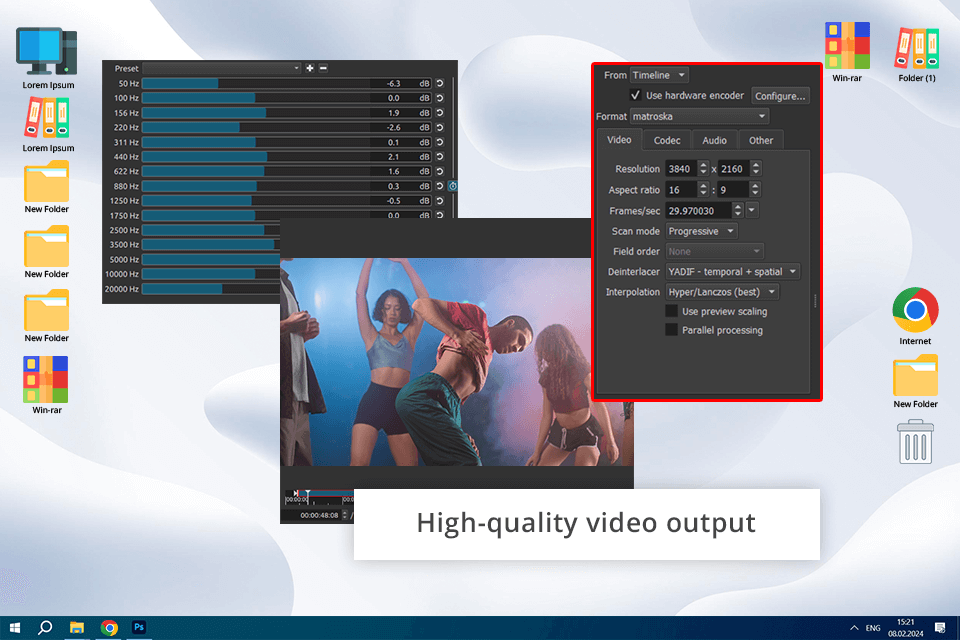Open taskbar Search magnifier
This screenshot has width=960, height=640.
point(45,628)
